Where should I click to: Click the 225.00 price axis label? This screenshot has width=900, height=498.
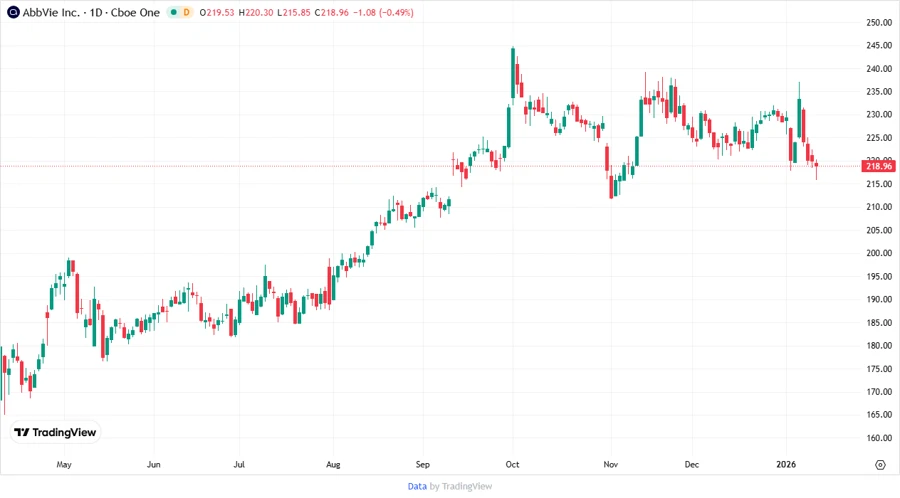click(x=879, y=138)
